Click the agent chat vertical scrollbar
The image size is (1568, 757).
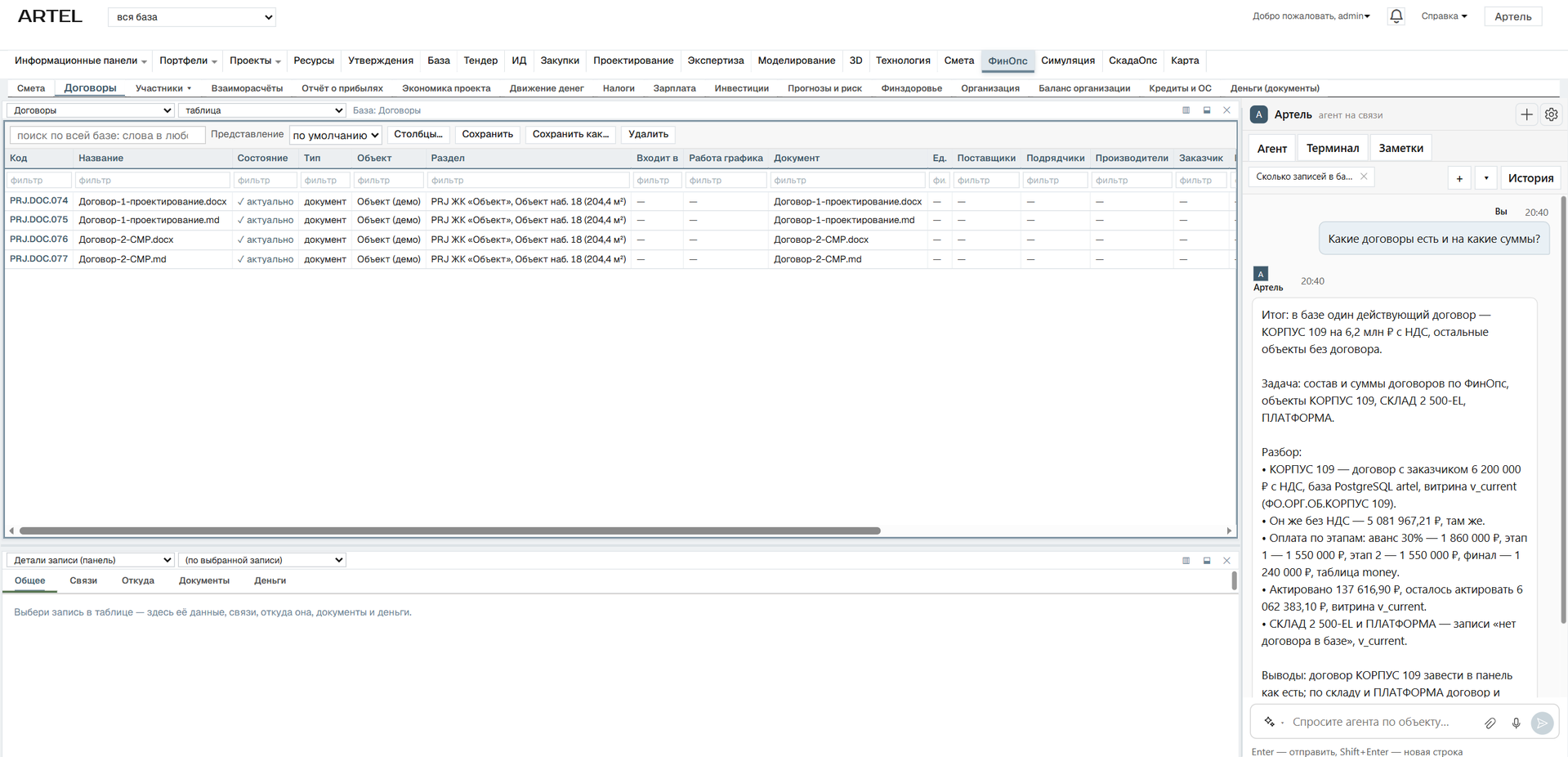[x=1563, y=409]
